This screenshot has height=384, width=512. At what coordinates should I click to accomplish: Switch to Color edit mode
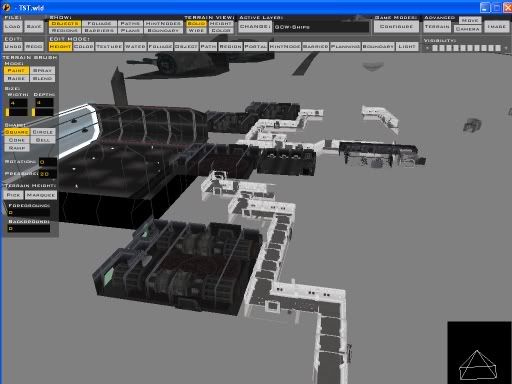click(x=83, y=47)
